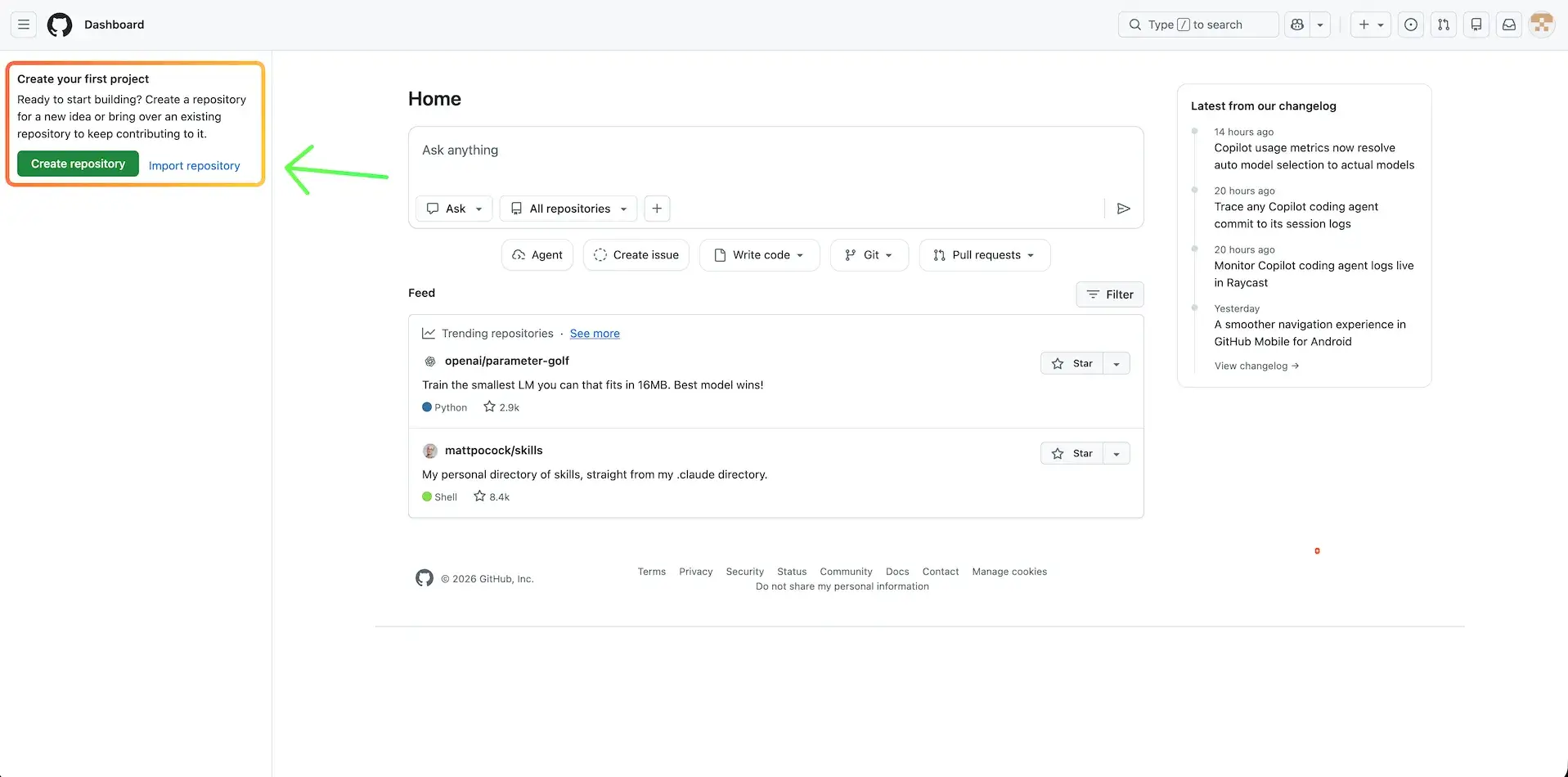1568x777 pixels.
Task: Click Do not share my personal information
Action: point(842,586)
